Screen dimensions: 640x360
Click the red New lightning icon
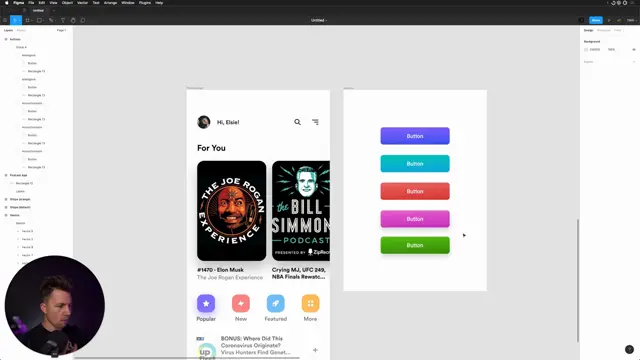241,303
